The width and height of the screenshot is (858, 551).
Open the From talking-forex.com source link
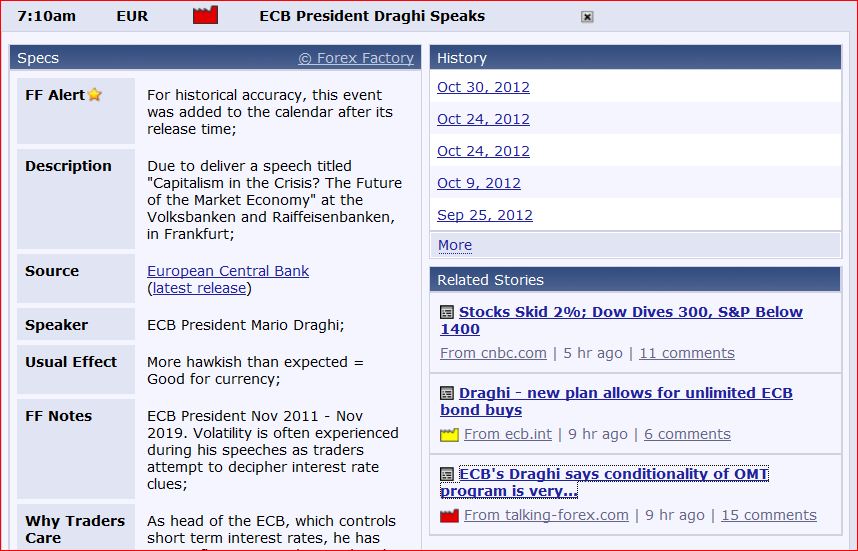[546, 515]
